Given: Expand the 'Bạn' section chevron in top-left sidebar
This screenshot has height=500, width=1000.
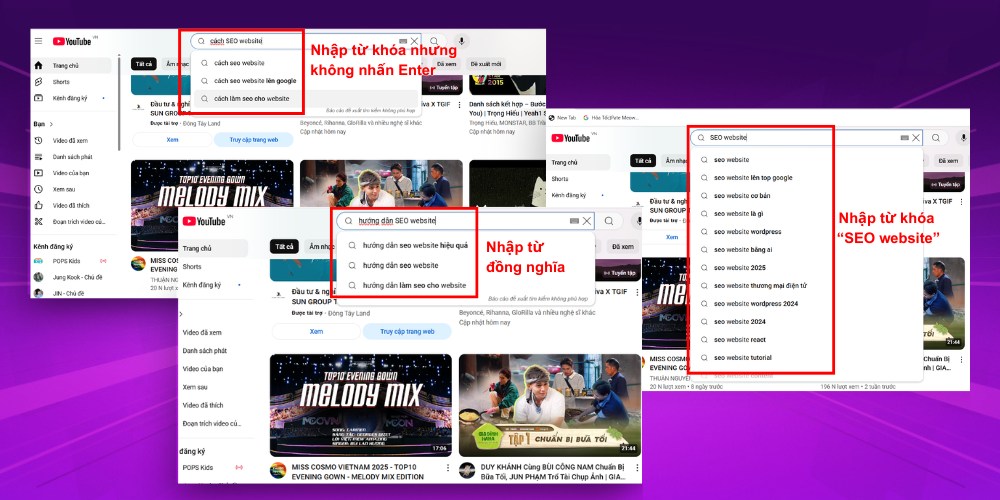Looking at the screenshot, I should (51, 124).
